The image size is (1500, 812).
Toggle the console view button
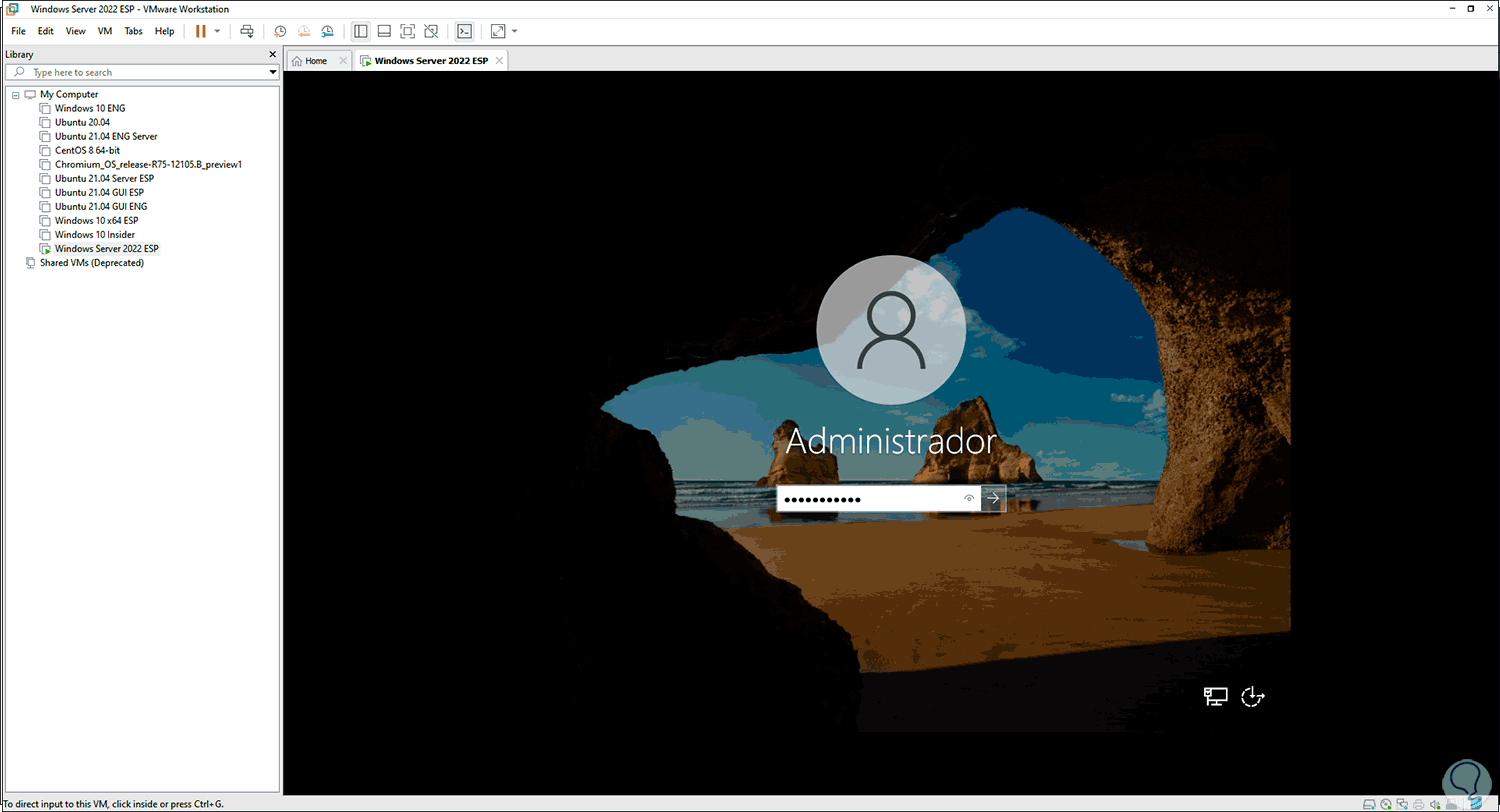pyautogui.click(x=464, y=31)
